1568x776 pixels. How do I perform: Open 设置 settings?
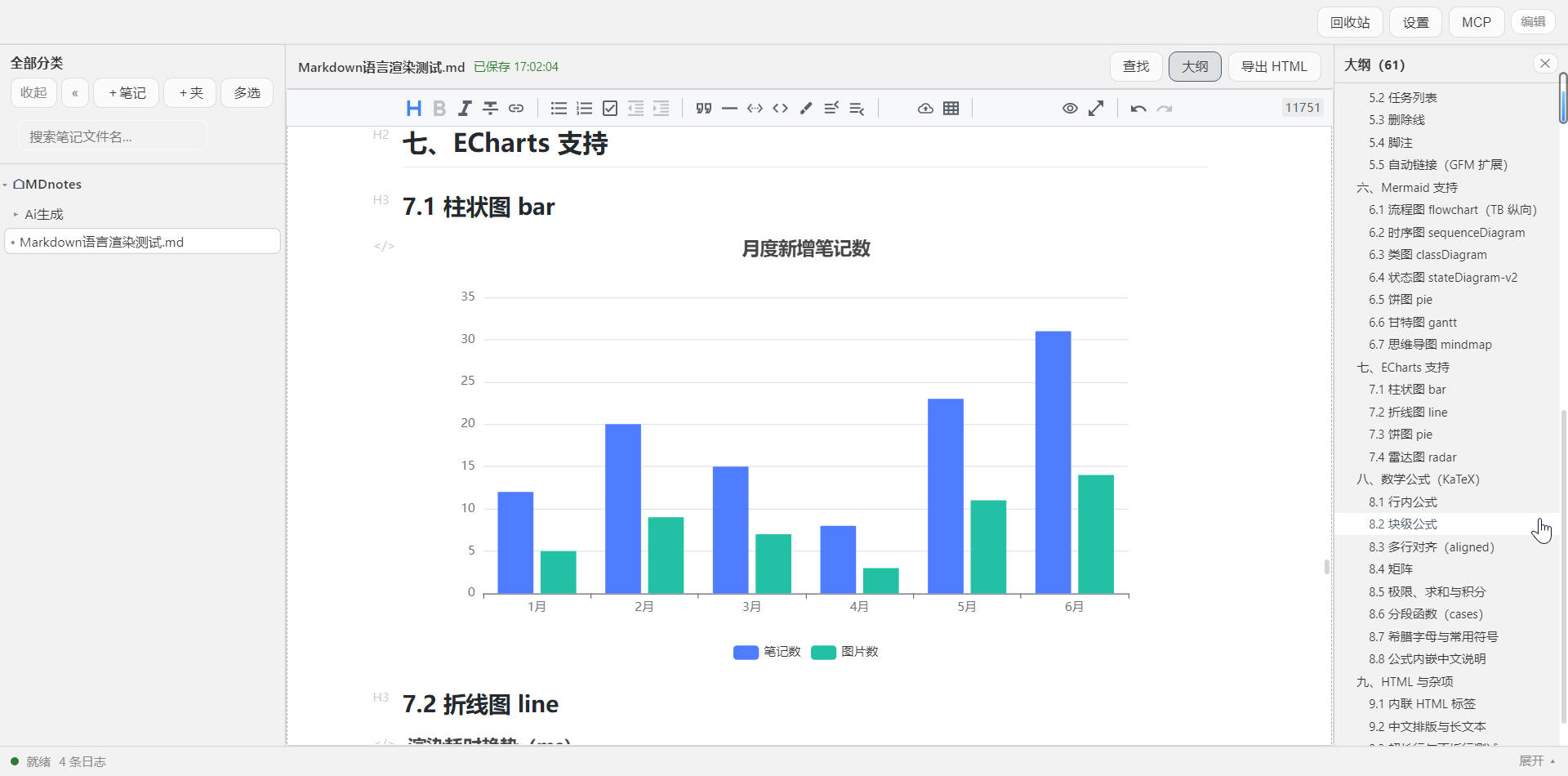(1416, 22)
